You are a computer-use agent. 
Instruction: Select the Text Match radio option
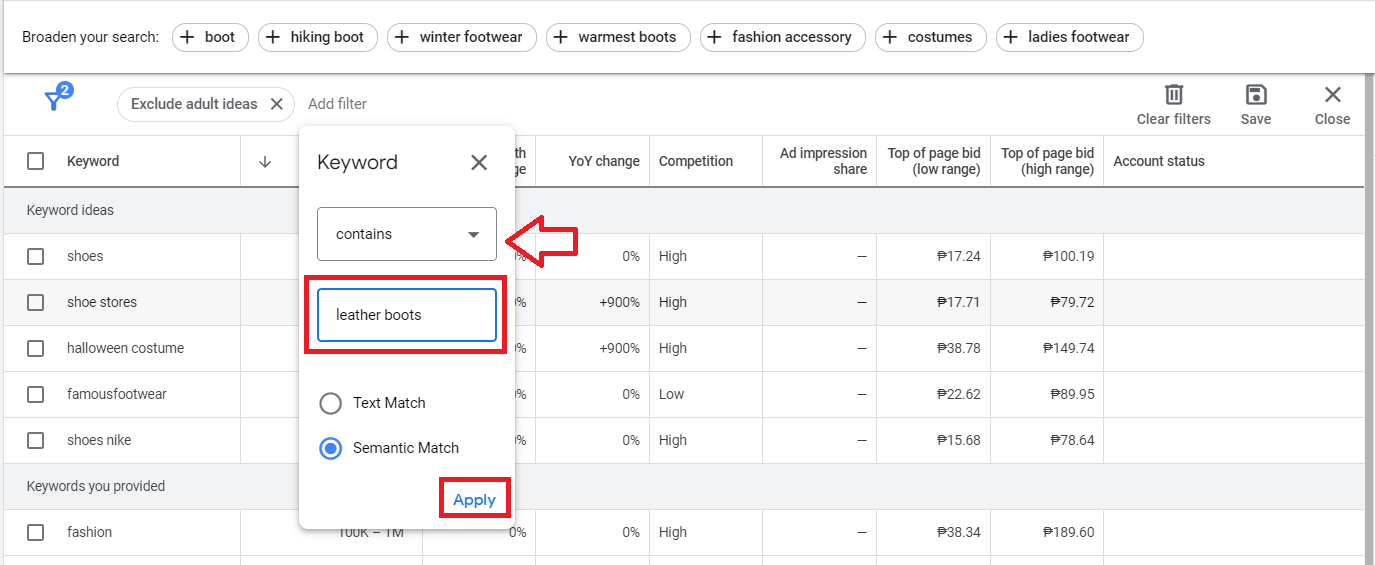[x=330, y=403]
